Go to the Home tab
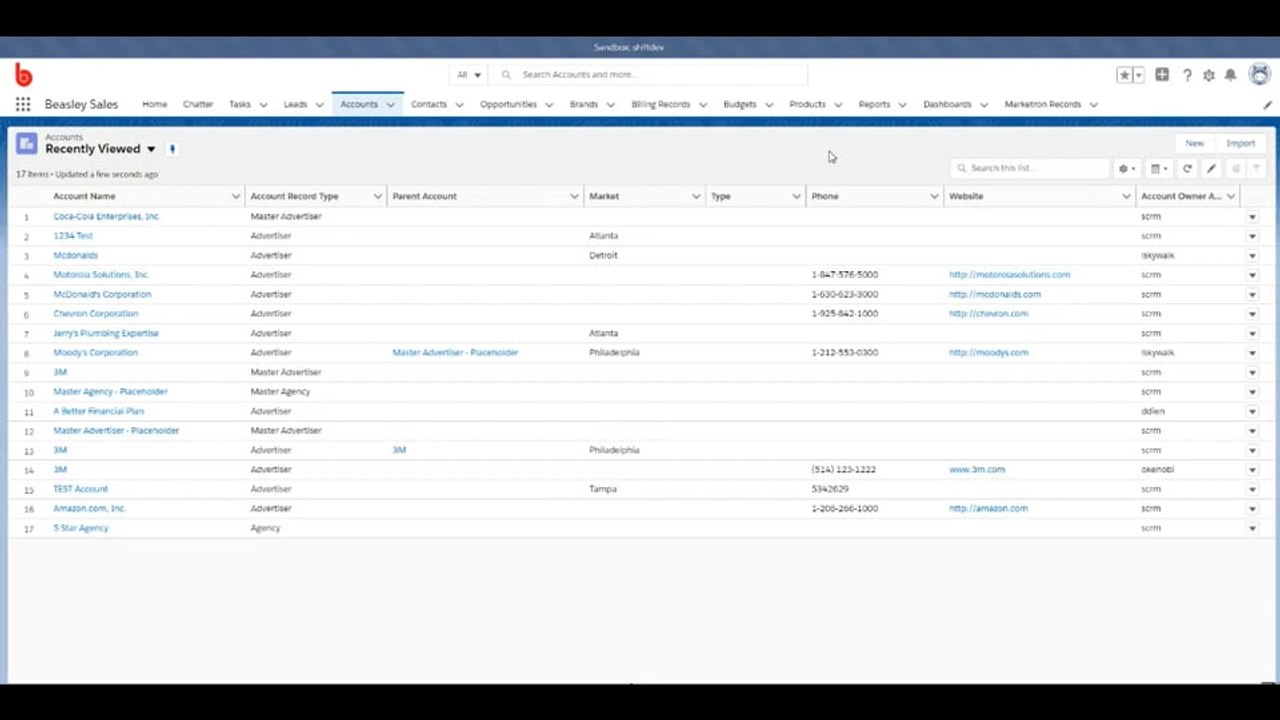 point(154,104)
